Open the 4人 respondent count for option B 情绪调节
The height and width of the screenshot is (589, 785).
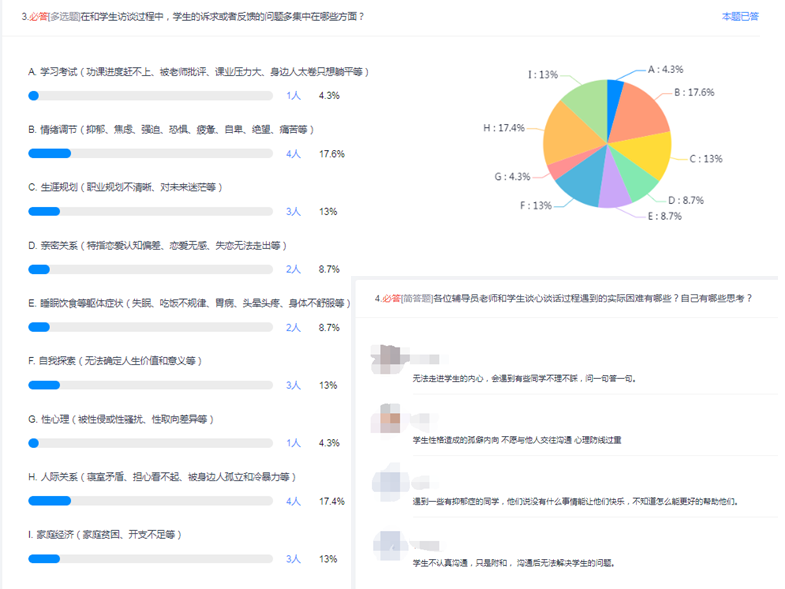293,154
